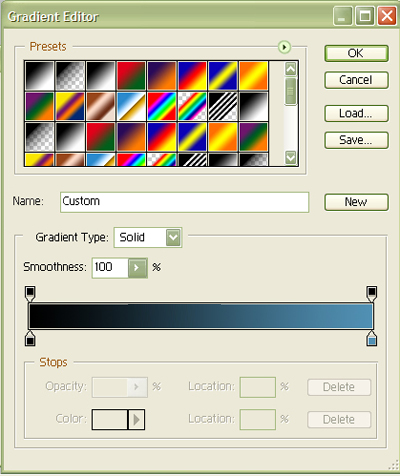Click the opacity Location percent field
Image resolution: width=400 pixels, height=476 pixels.
coord(258,387)
